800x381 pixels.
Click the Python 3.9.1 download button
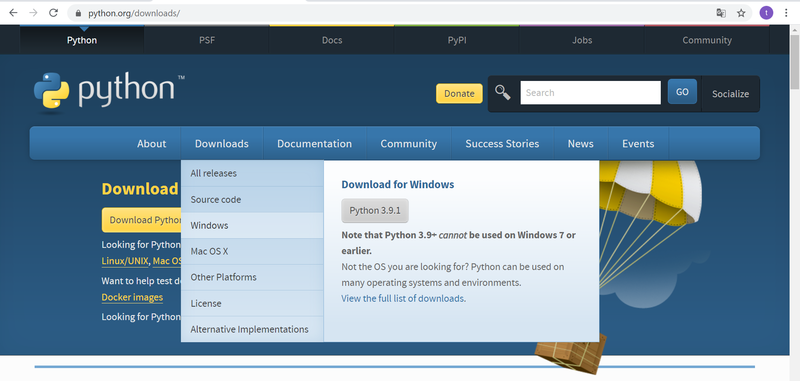coord(375,211)
